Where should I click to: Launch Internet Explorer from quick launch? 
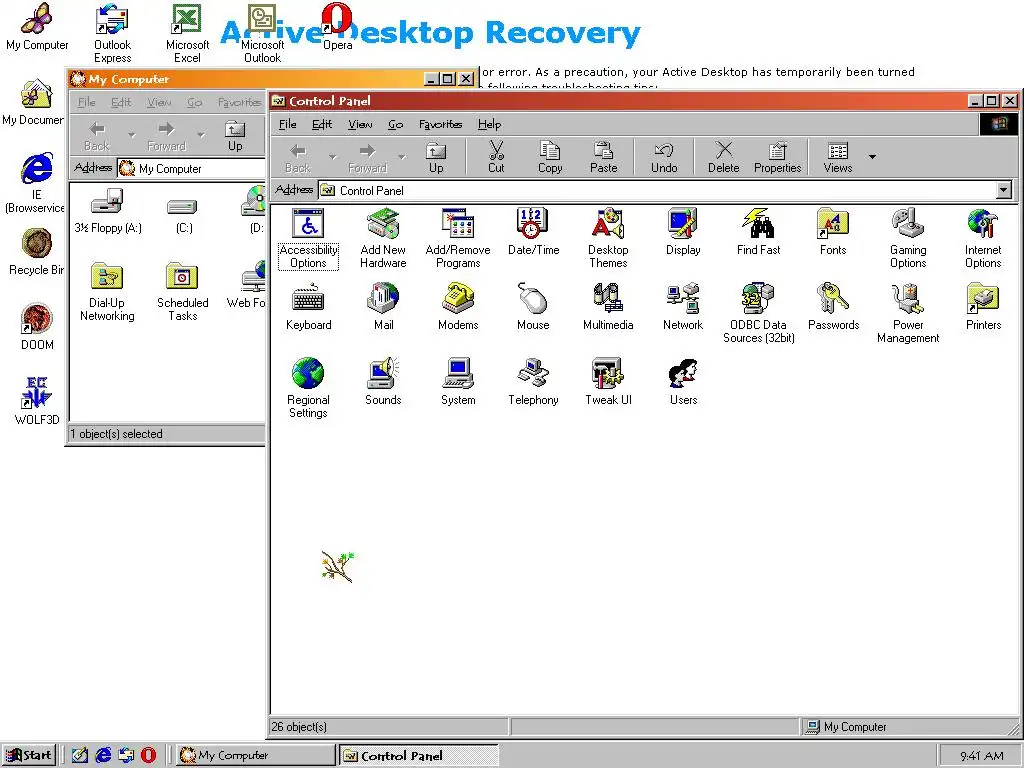click(103, 755)
